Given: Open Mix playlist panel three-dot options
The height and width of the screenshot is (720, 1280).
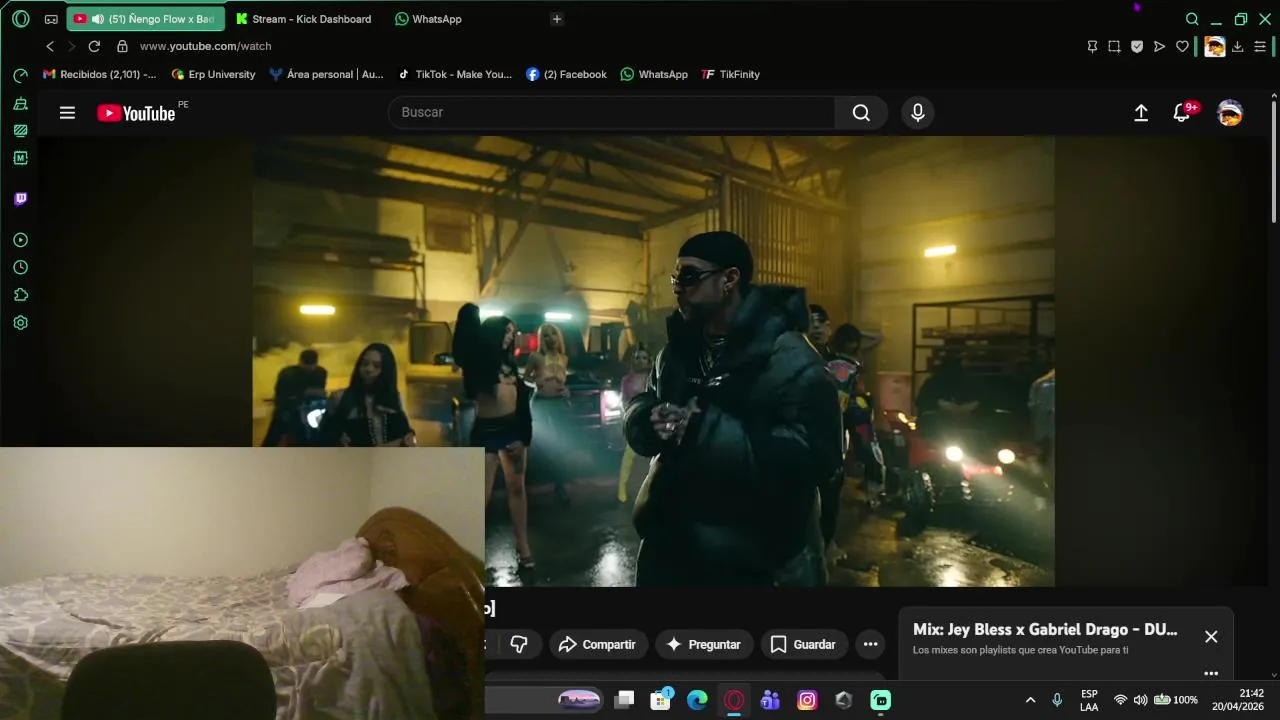Looking at the screenshot, I should click(1211, 673).
